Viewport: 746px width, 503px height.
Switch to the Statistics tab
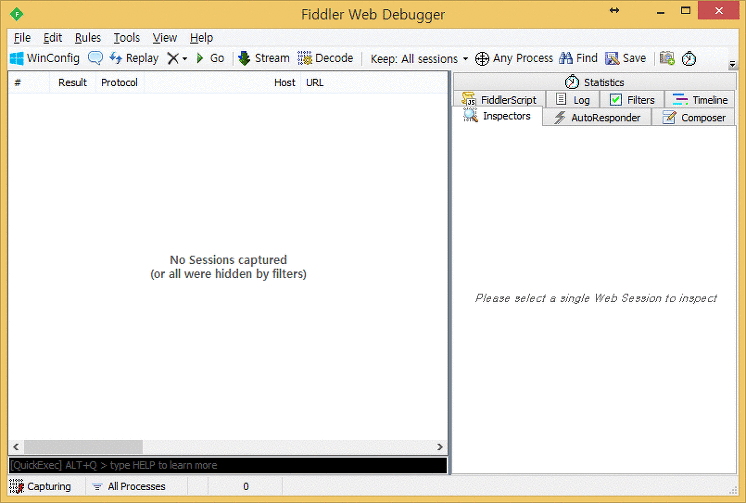click(594, 82)
